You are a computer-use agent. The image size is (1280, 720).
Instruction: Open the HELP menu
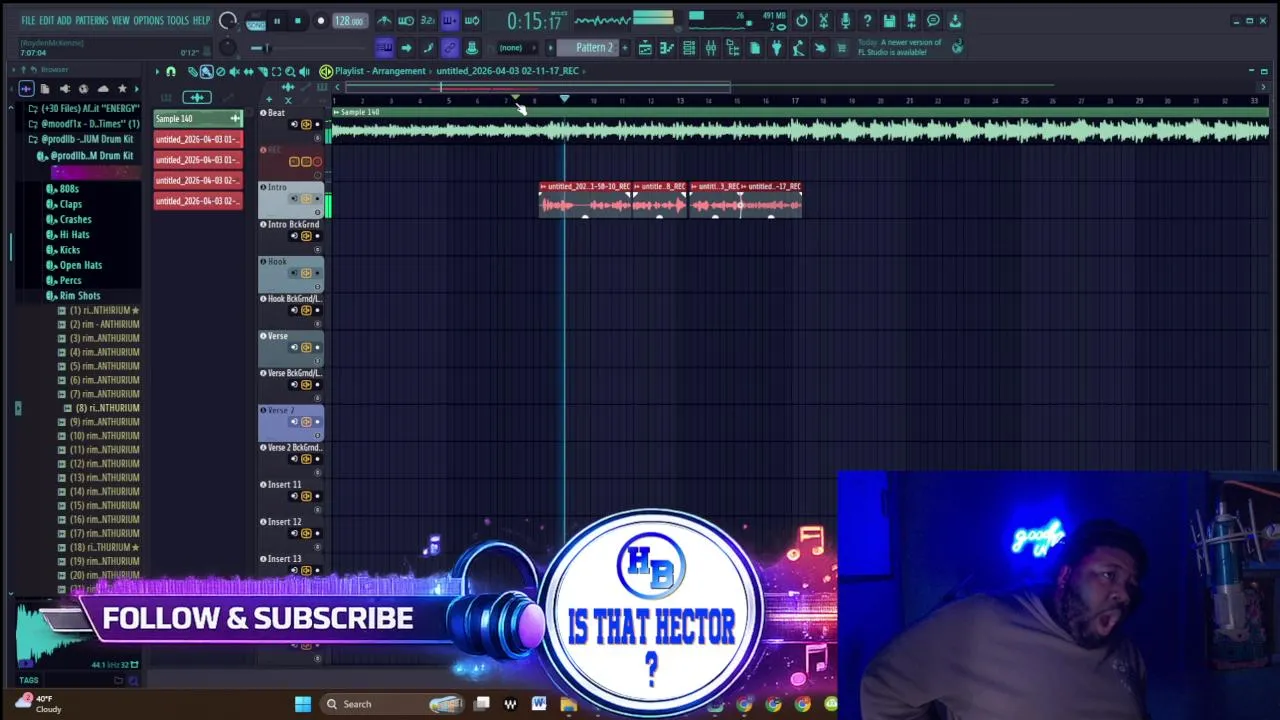pos(201,20)
